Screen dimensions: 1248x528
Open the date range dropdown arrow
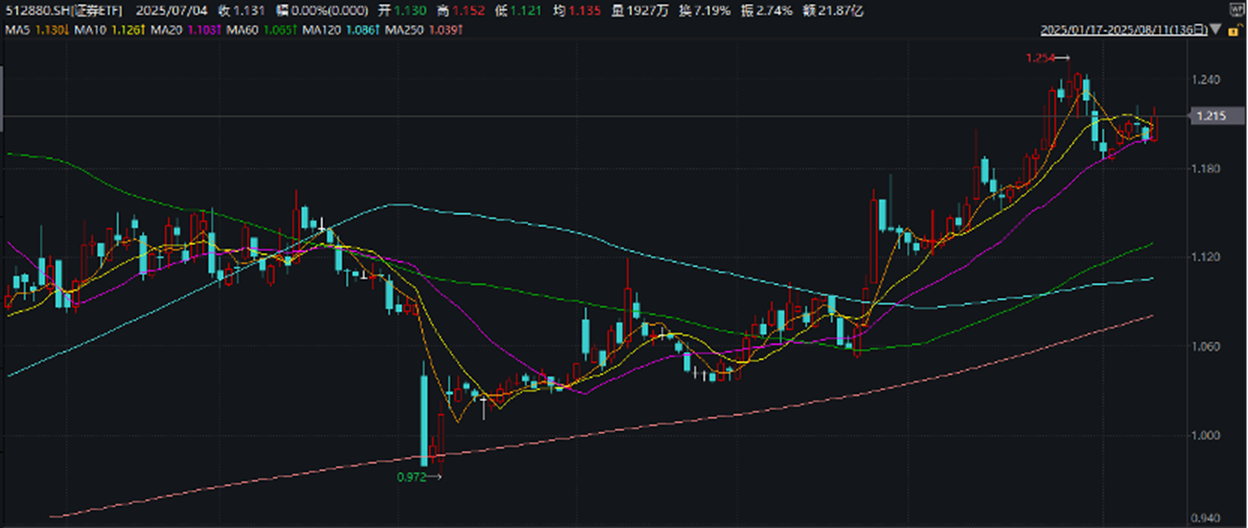coord(1215,31)
